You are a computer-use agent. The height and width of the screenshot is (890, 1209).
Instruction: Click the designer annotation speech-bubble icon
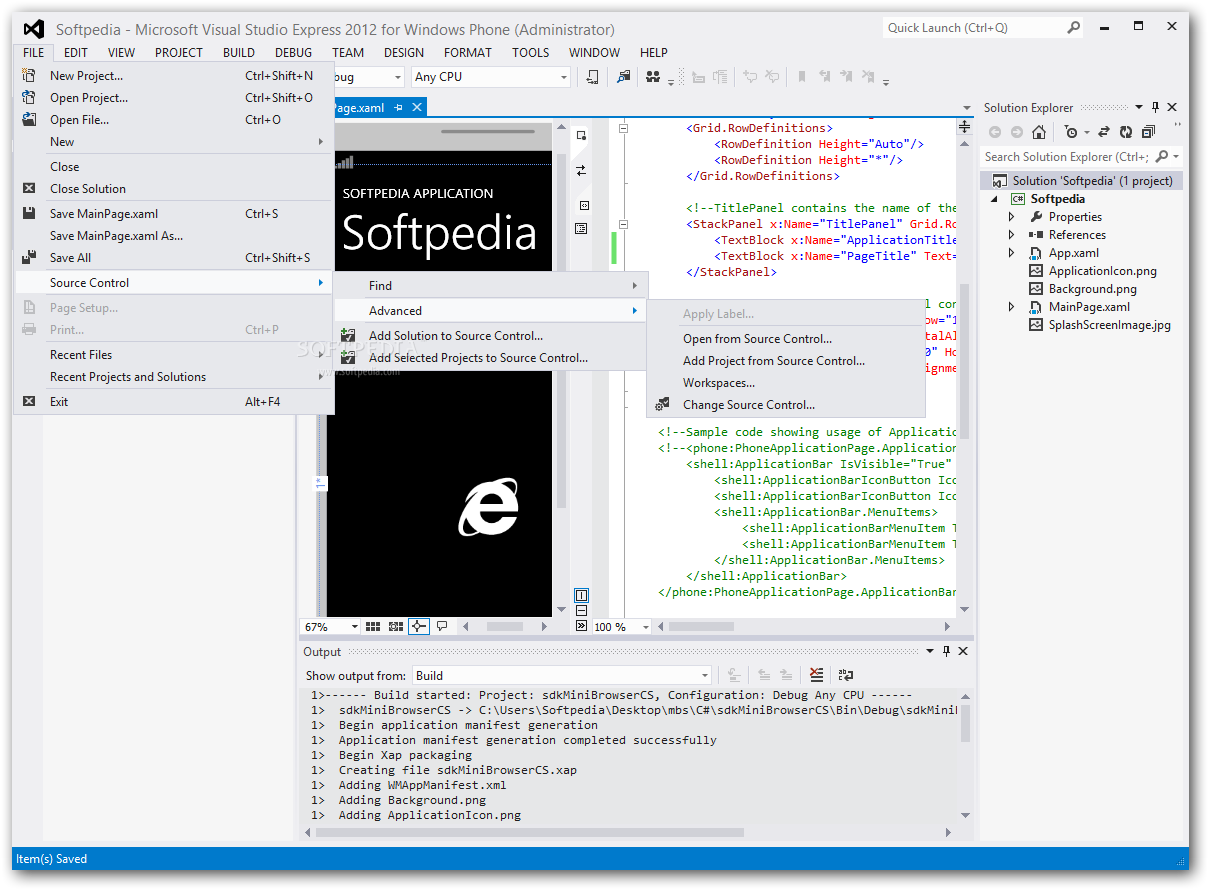(x=442, y=626)
